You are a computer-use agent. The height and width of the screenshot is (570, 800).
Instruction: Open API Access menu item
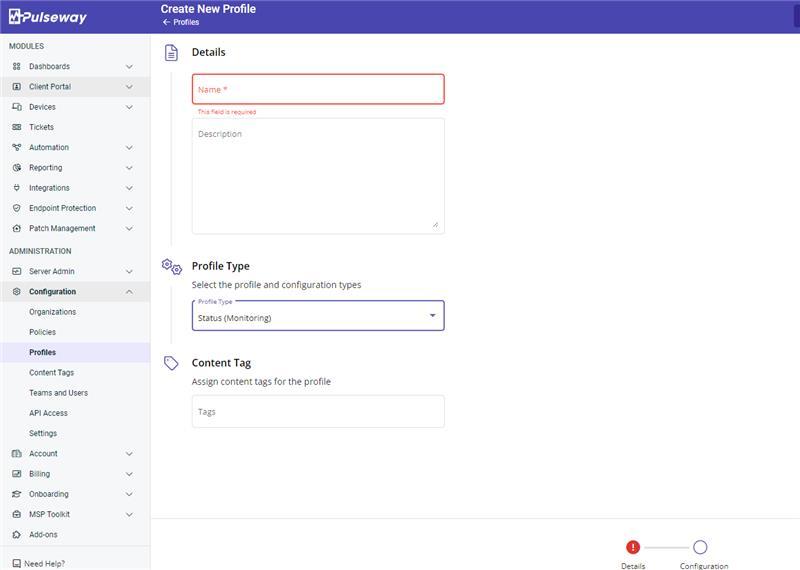pyautogui.click(x=48, y=413)
